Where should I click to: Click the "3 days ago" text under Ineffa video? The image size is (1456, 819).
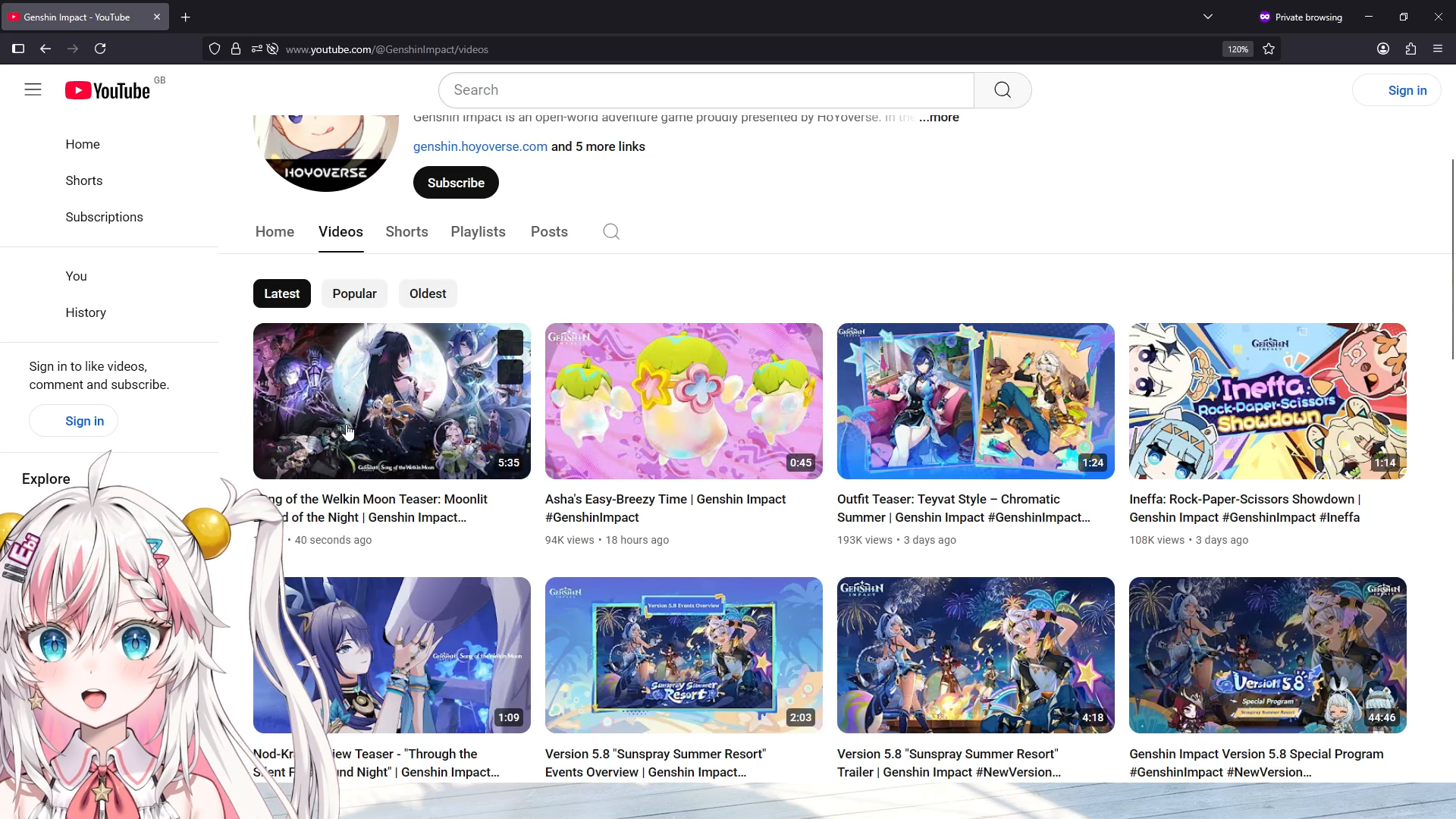(x=1222, y=540)
